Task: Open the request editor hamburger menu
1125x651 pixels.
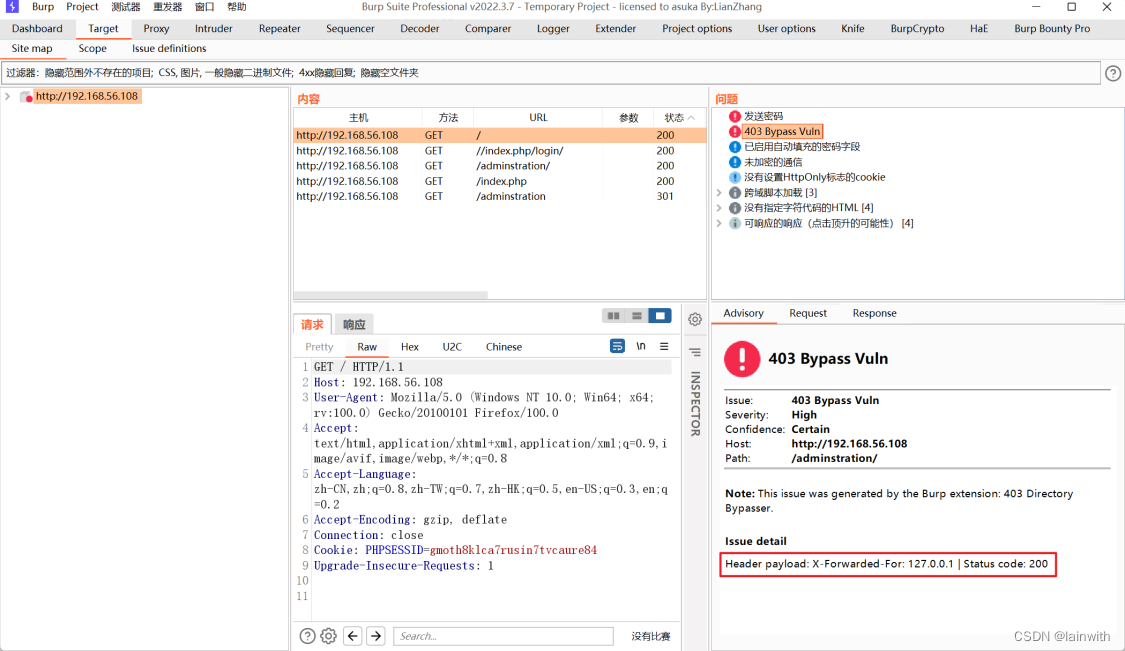Action: [x=664, y=346]
